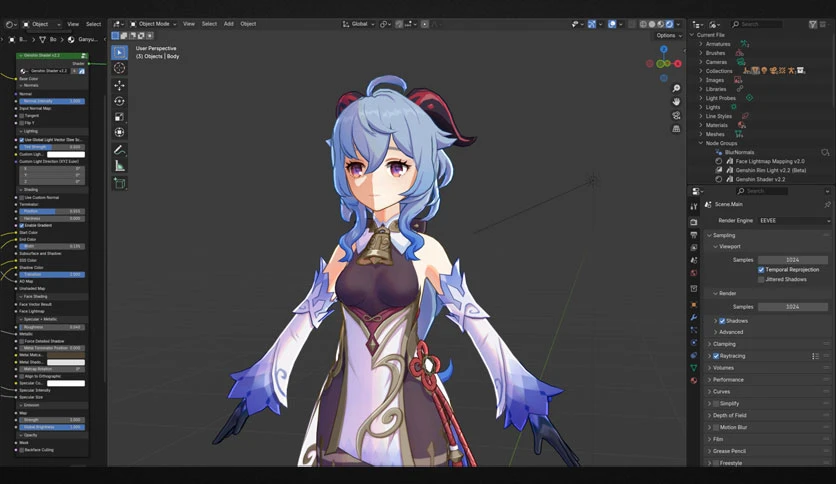
Task: Switch to material preview shading
Action: [661, 24]
